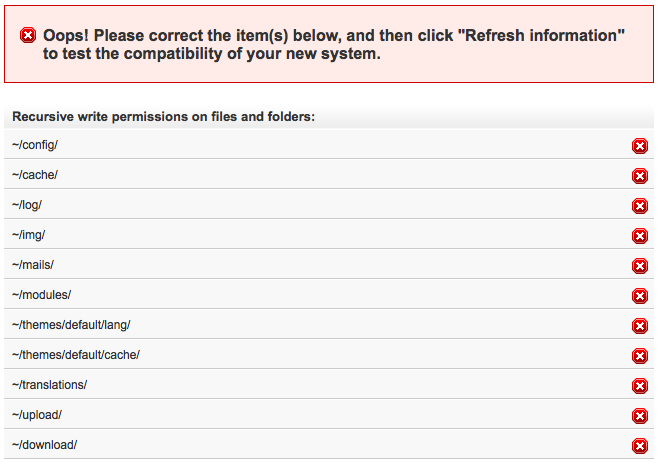Click the red X icon for ~/mails/
The width and height of the screenshot is (660, 467).
click(640, 266)
